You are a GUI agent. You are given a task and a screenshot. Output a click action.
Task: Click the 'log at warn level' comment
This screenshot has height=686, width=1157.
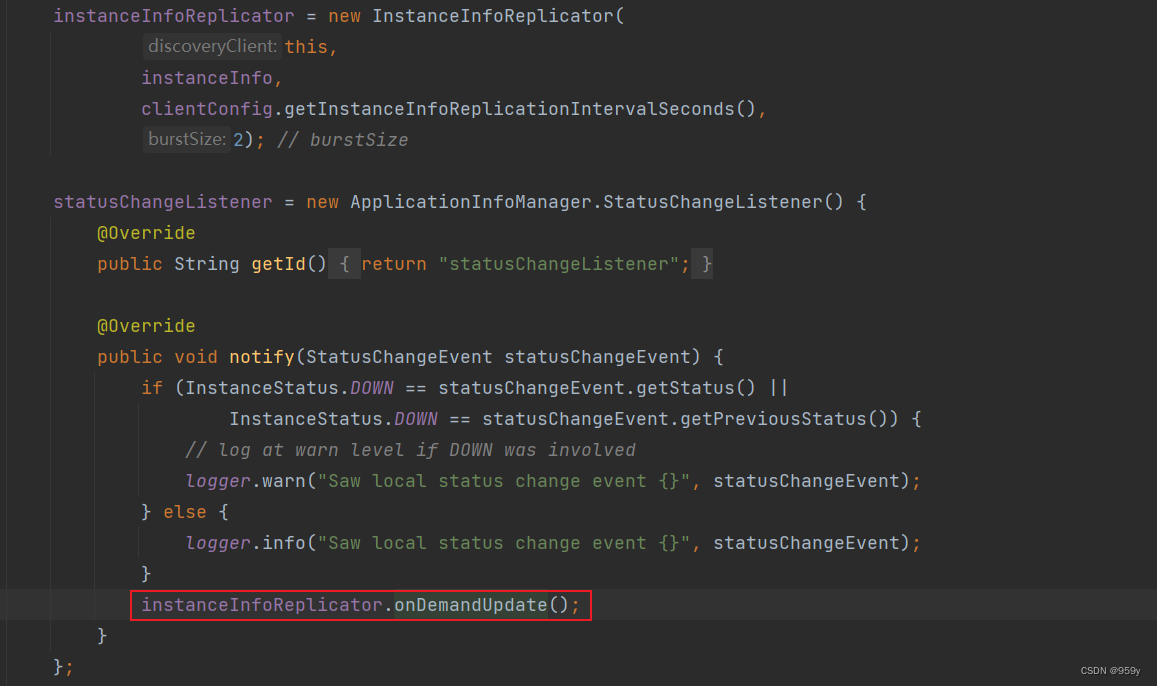(410, 449)
